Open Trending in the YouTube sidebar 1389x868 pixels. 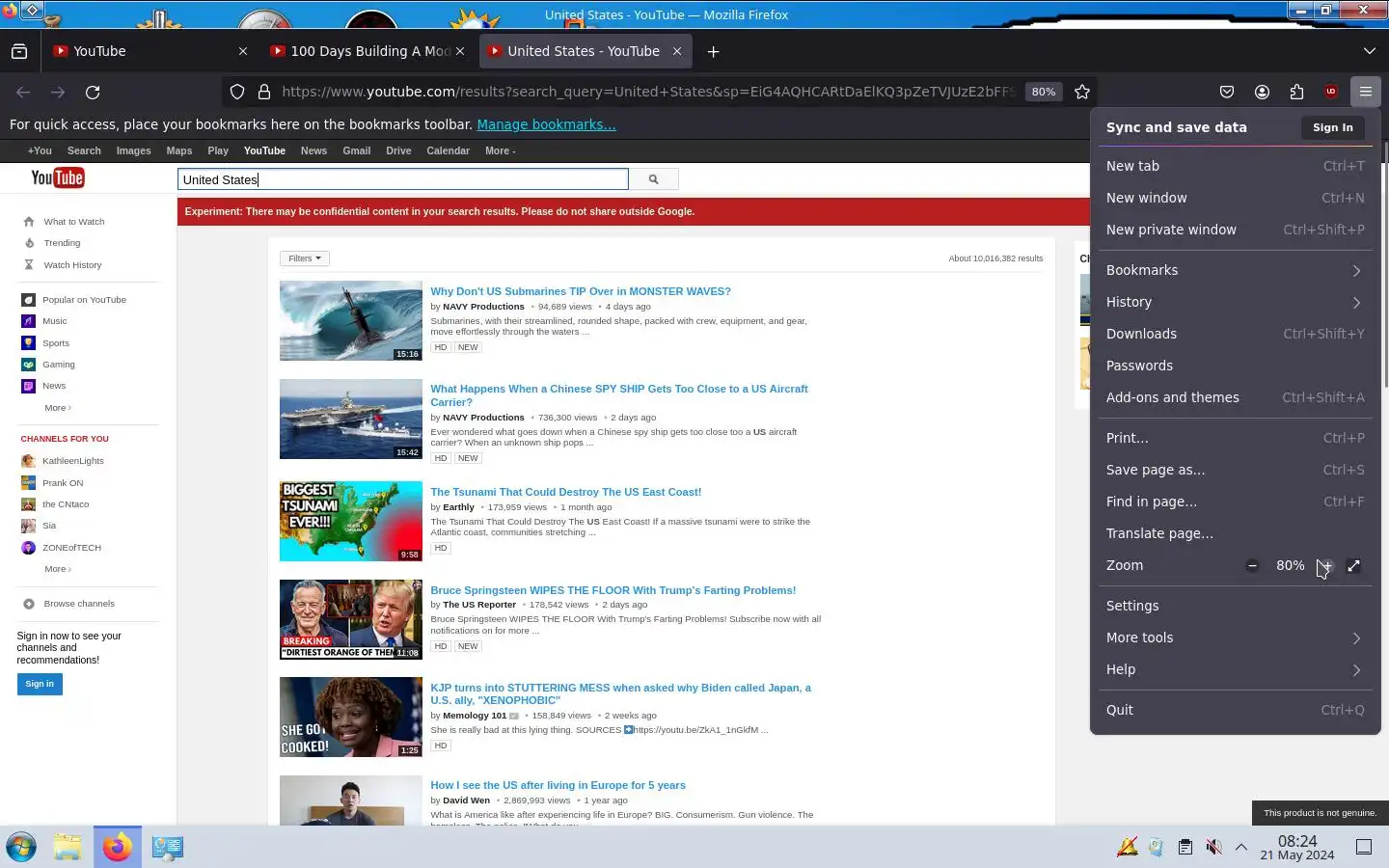62,243
